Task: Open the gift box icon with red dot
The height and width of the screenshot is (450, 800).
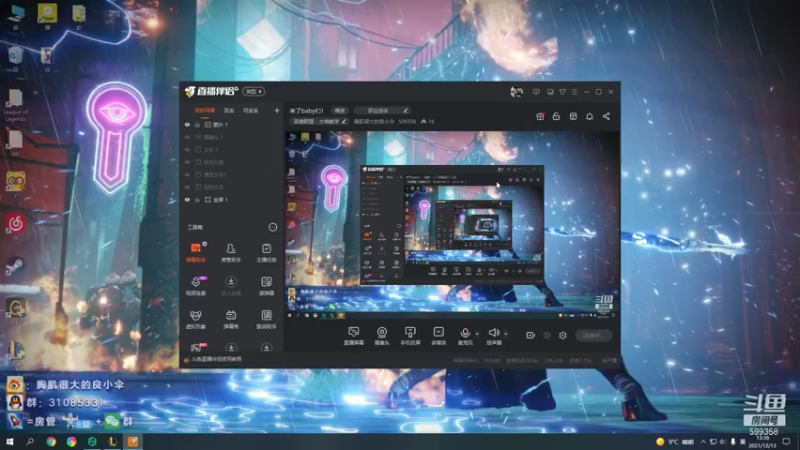Action: pos(540,116)
